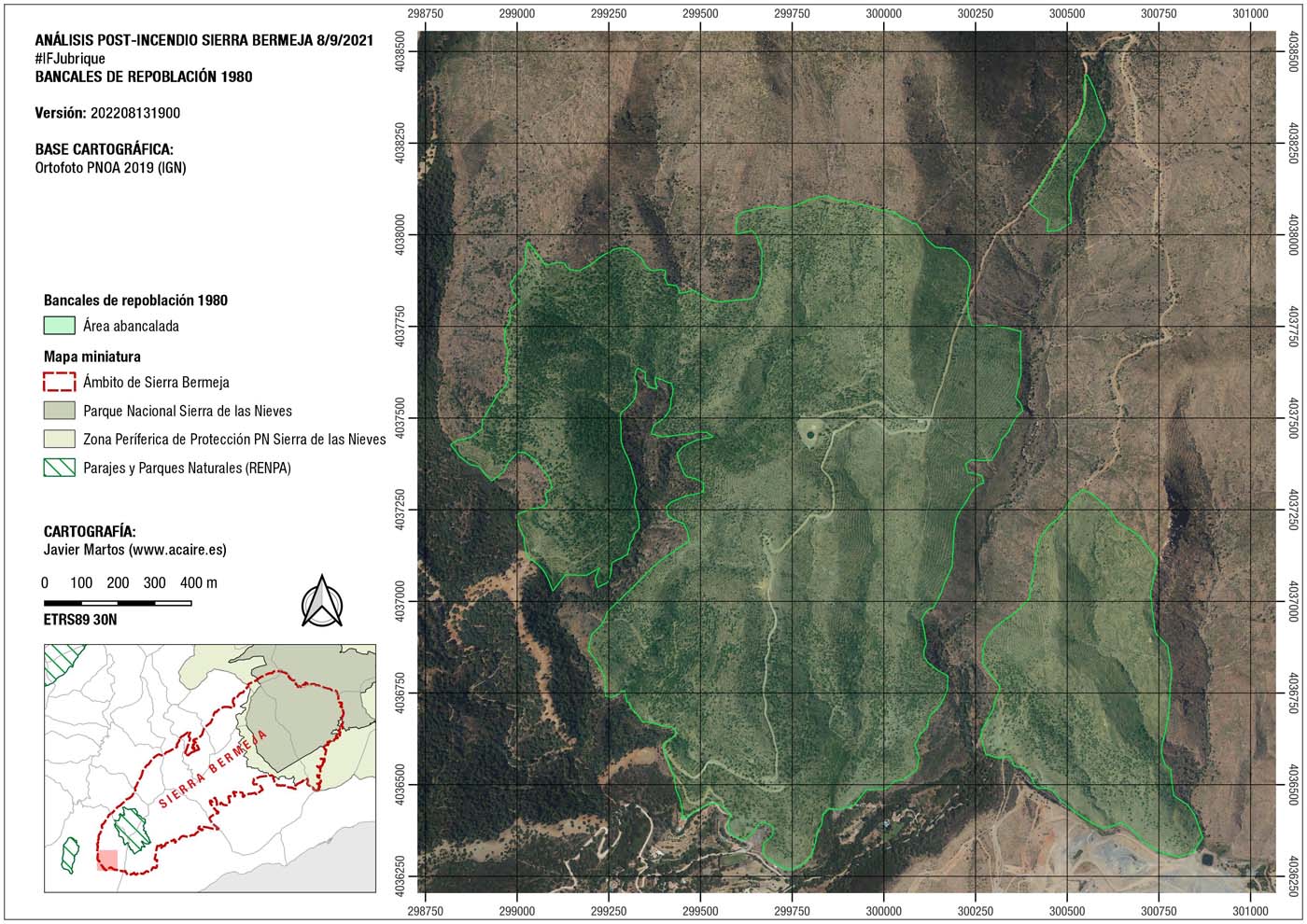This screenshot has width=1307, height=924.
Task: Click the BANCALES DE REPOBLACIÓN 1980 title heading
Action: pyautogui.click(x=144, y=77)
